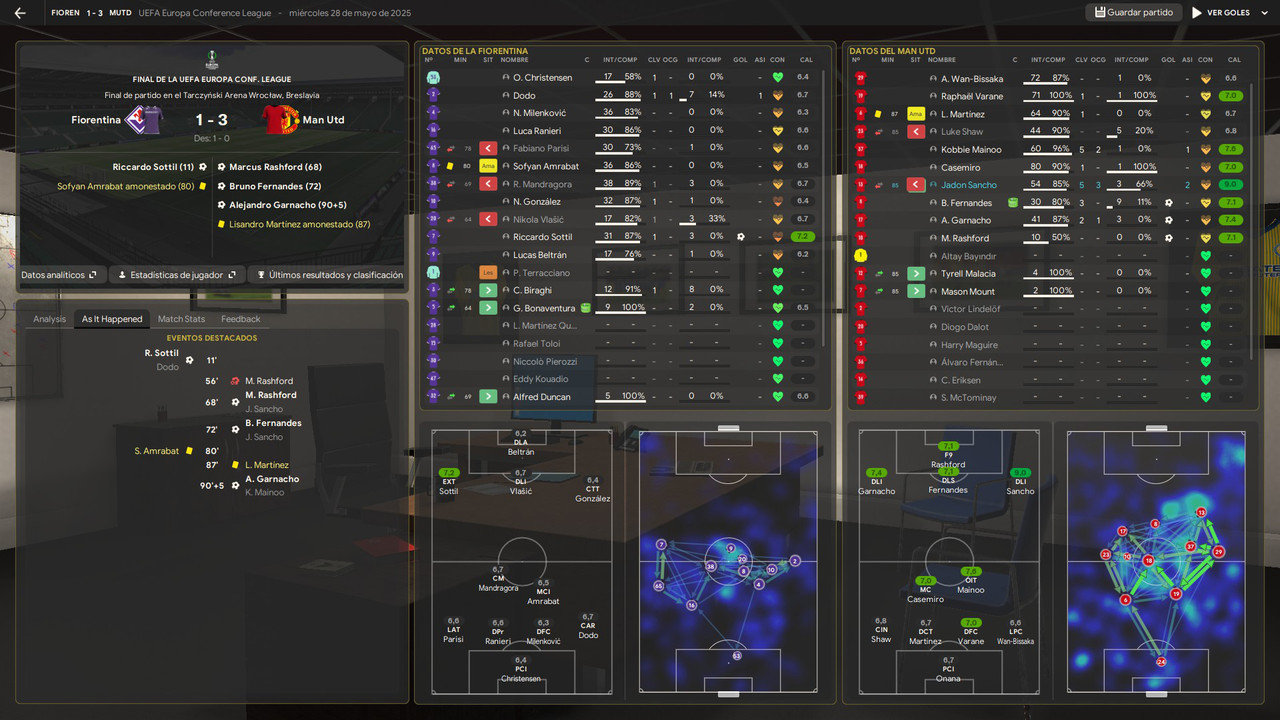The image size is (1280, 720).
Task: Select the As It Happened tab
Action: tap(111, 319)
